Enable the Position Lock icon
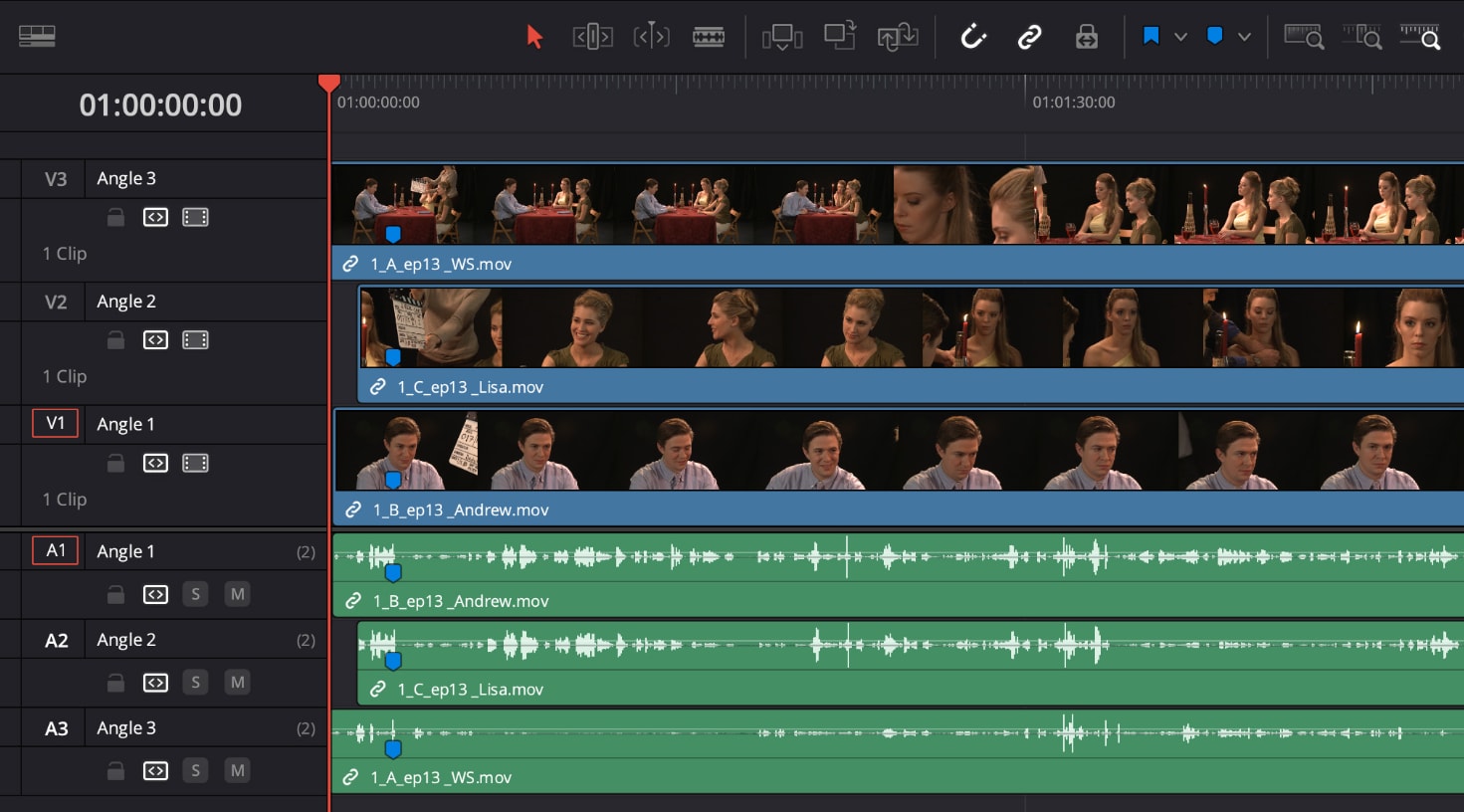Image resolution: width=1464 pixels, height=812 pixels. (x=1087, y=36)
